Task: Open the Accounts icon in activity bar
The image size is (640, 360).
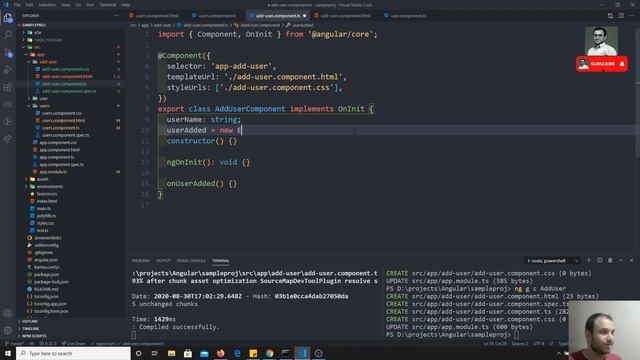Action: click(x=8, y=313)
